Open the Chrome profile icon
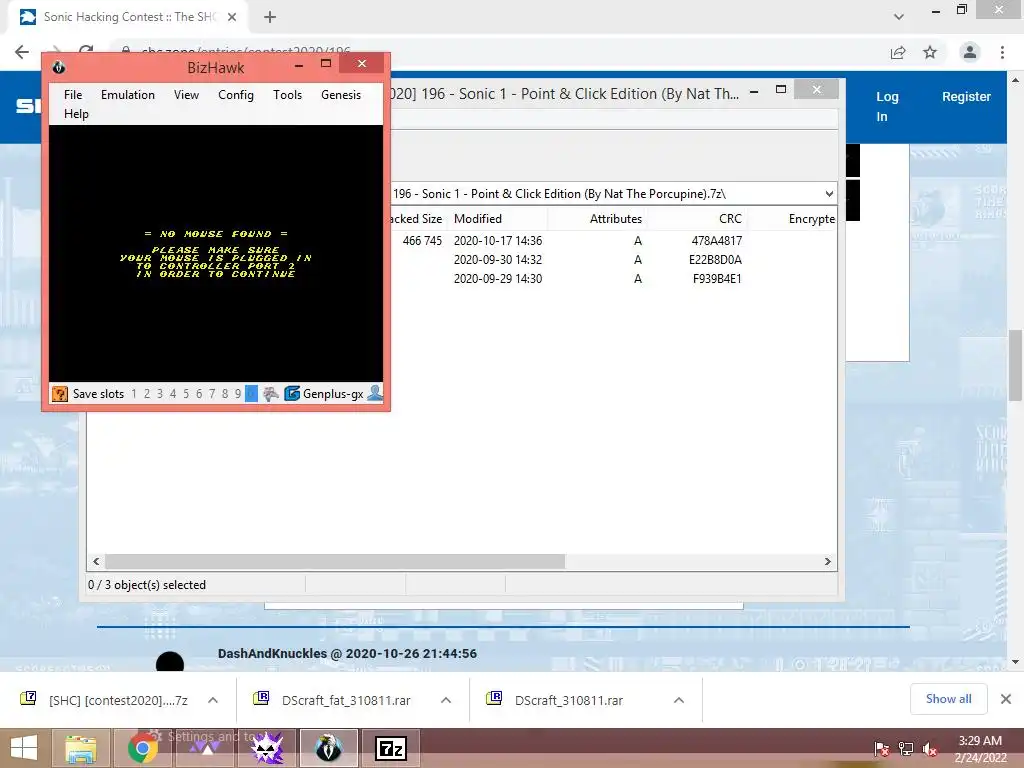 970,52
